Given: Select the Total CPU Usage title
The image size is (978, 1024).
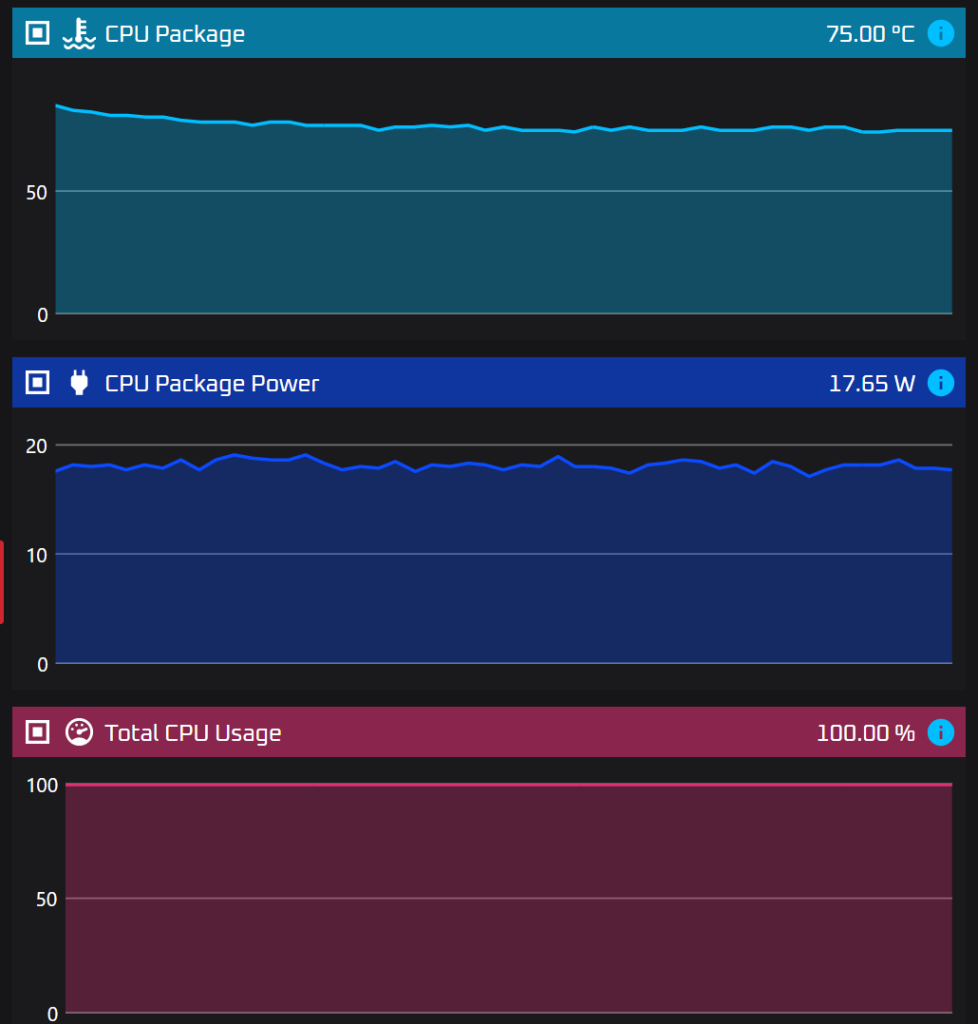Looking at the screenshot, I should 193,733.
